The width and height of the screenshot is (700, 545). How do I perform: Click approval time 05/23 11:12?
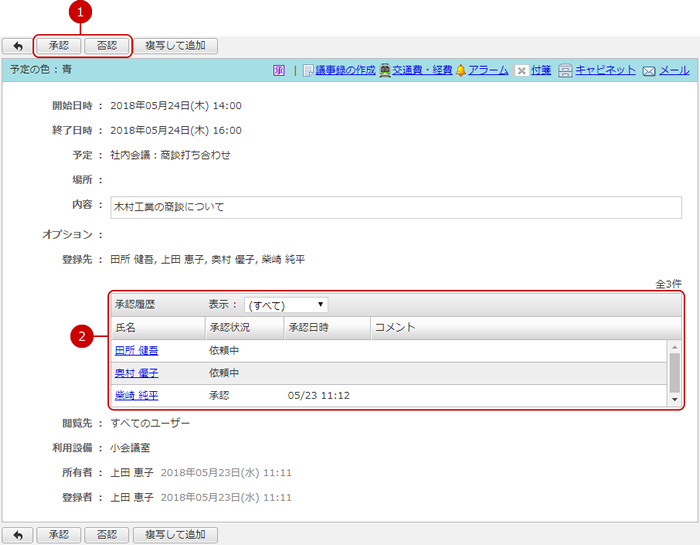pyautogui.click(x=319, y=396)
